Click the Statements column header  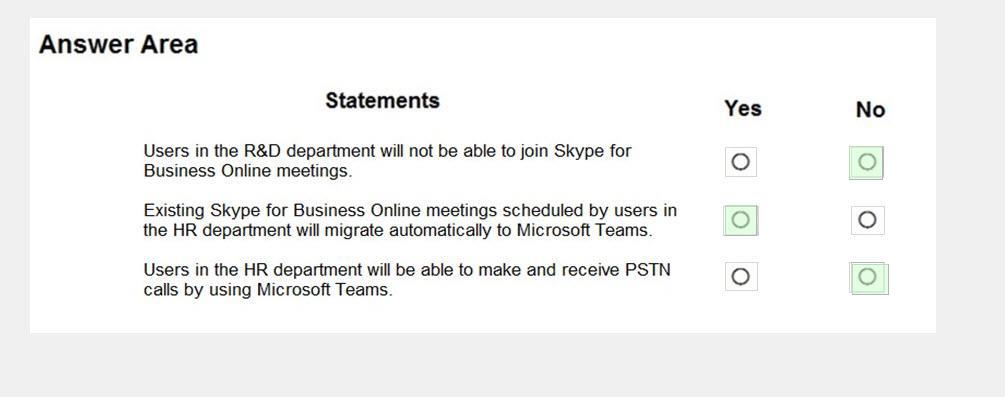[383, 101]
